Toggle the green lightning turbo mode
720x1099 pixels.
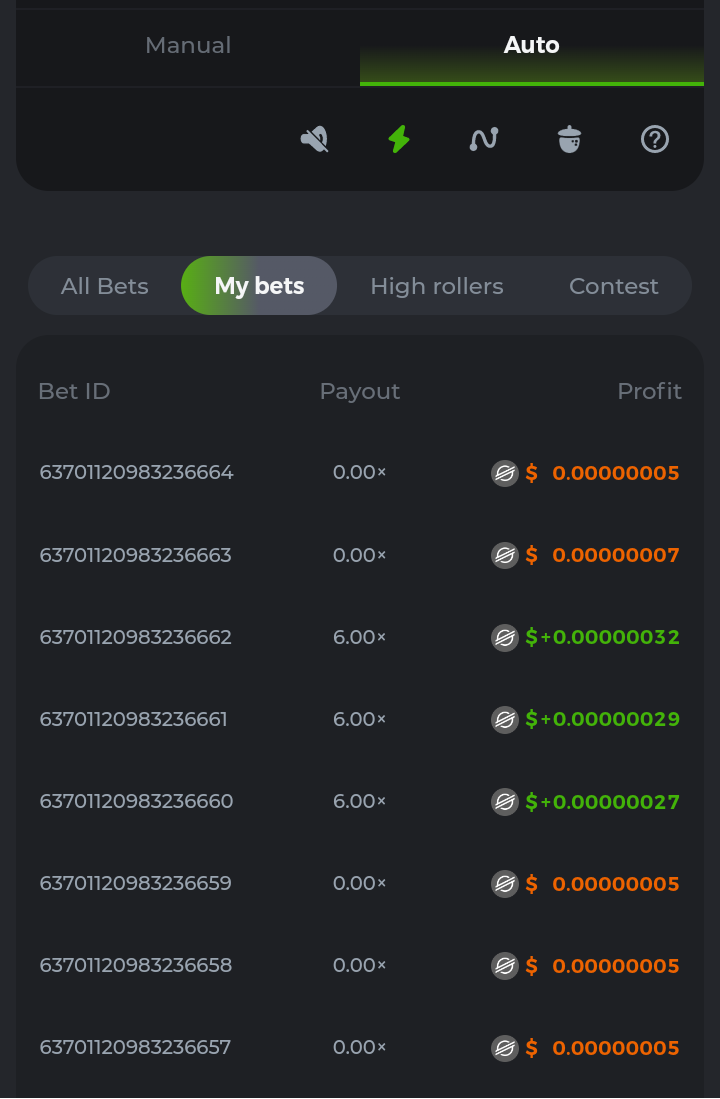coord(399,139)
